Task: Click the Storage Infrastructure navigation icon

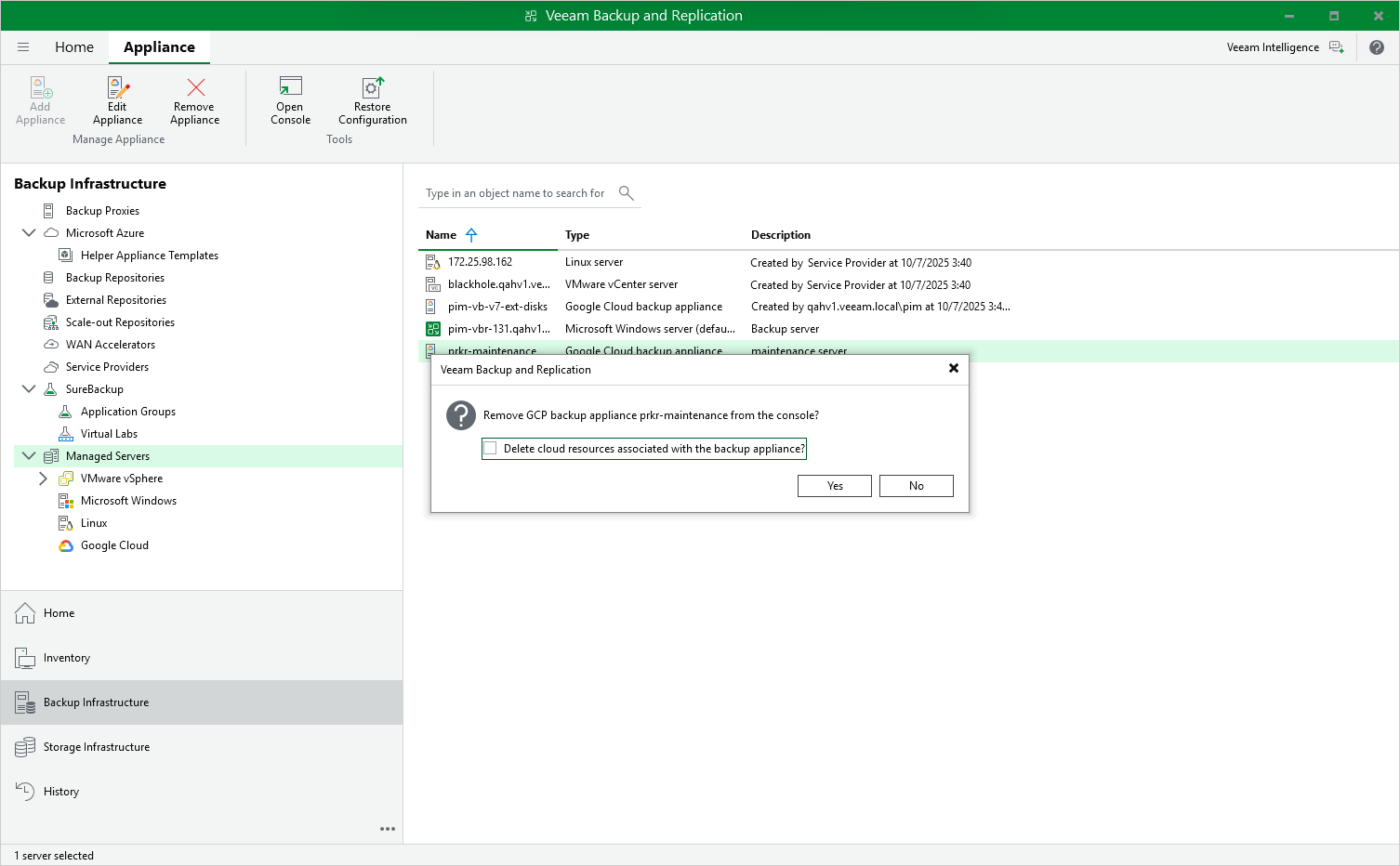Action: pos(25,747)
